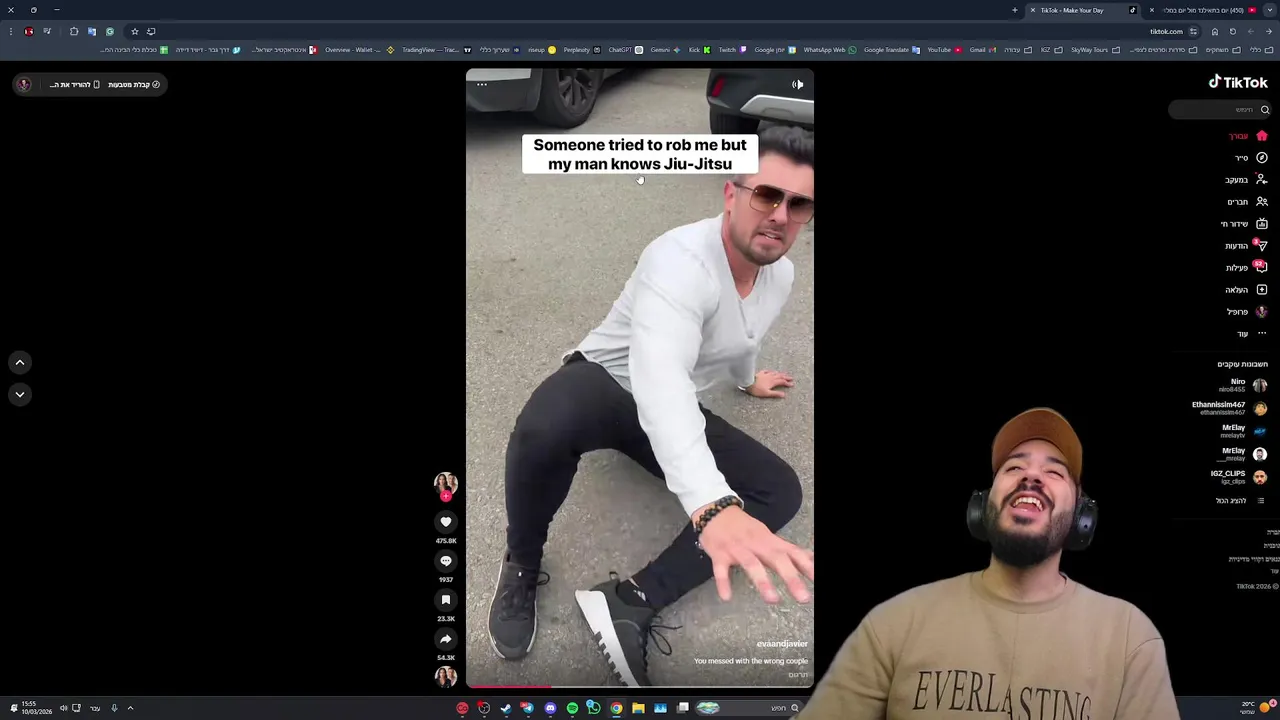Image resolution: width=1280 pixels, height=720 pixels.
Task: Click the Get Coins button
Action: point(134,85)
